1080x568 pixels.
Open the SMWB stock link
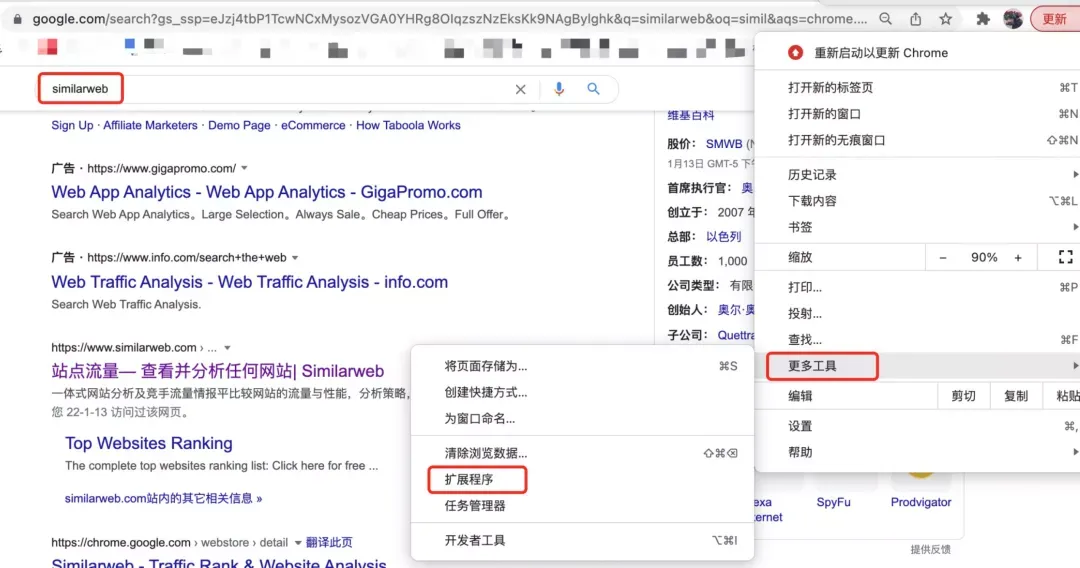(x=724, y=144)
